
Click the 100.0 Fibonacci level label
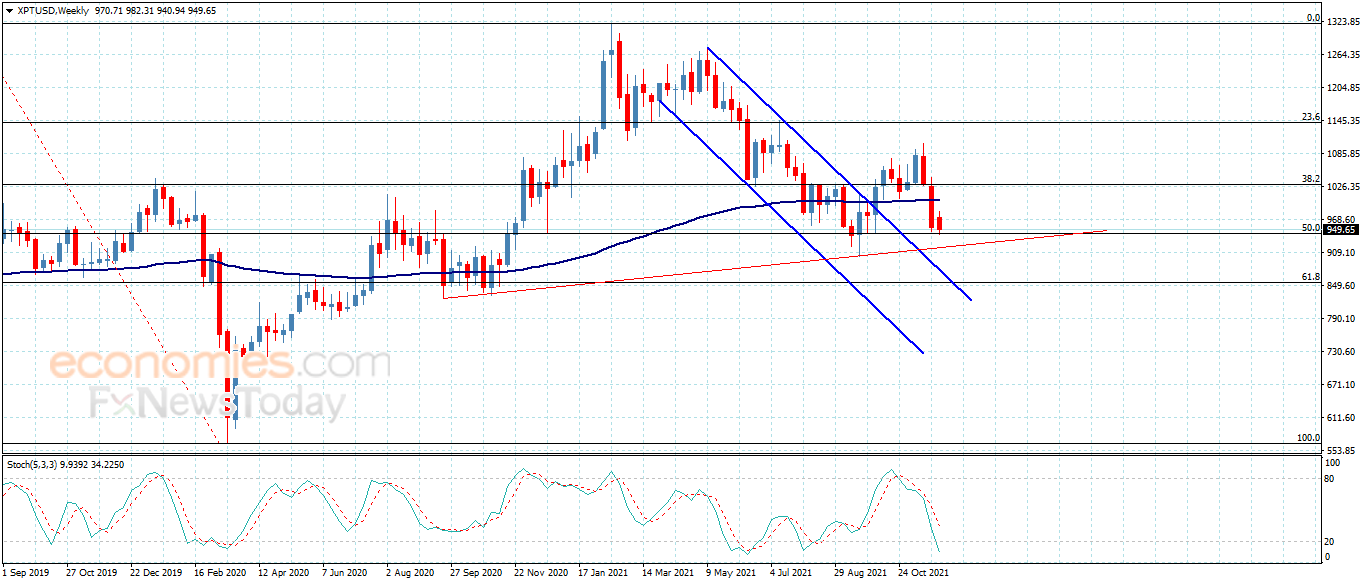[x=1308, y=438]
